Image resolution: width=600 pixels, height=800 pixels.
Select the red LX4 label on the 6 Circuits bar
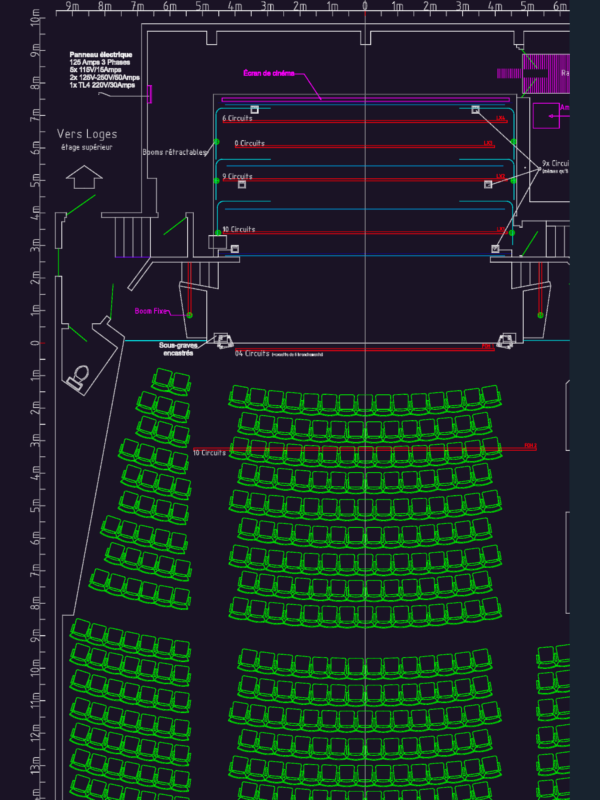click(501, 118)
